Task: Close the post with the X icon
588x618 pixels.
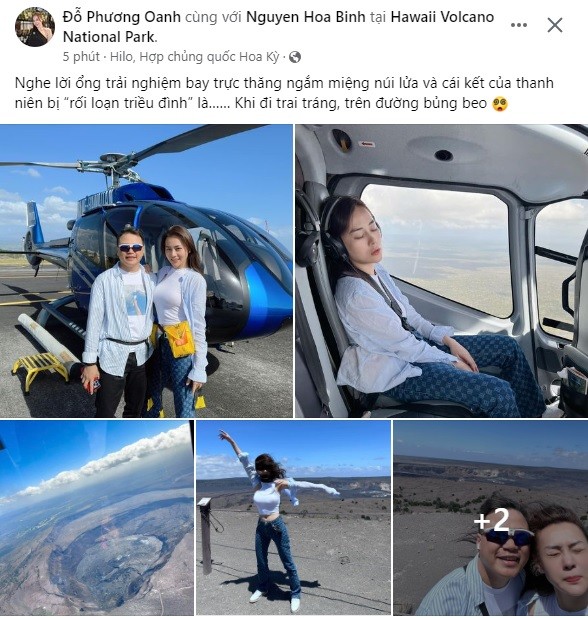Action: coord(555,26)
